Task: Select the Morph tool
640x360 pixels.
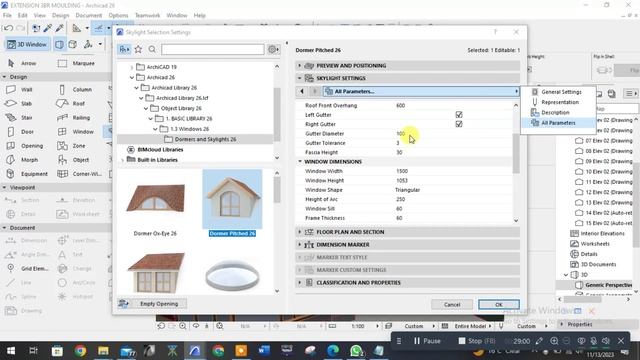Action: (22, 160)
